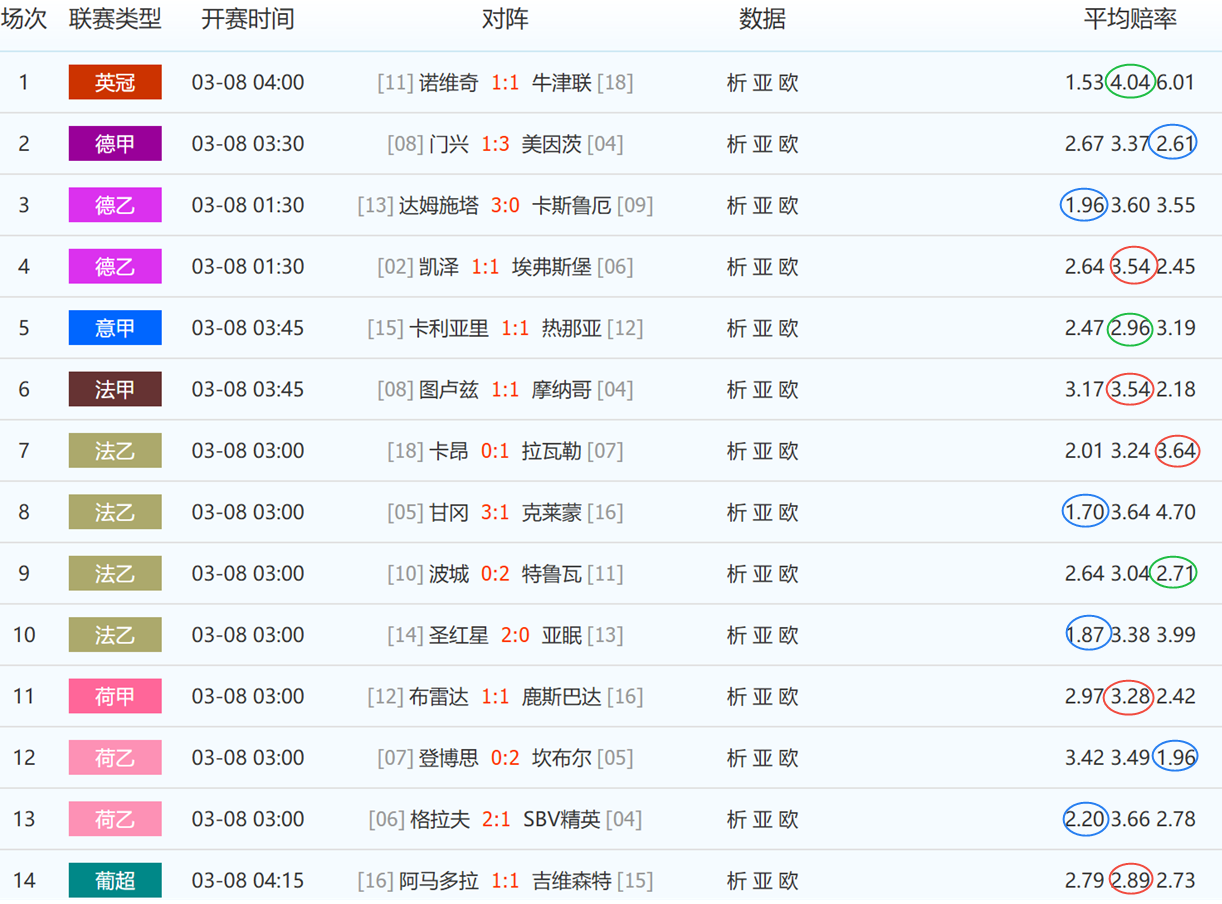
Task: Open team 埃弗斯堡 link
Action: point(551,267)
